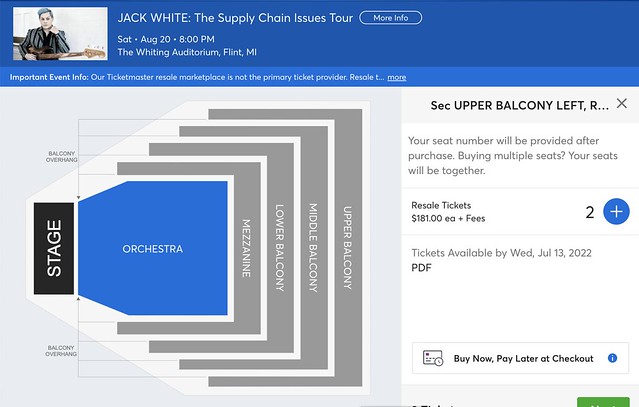Click the section title Sec UPPER BALCONY LEFT
Viewport: 639px width, 407px height.
520,106
